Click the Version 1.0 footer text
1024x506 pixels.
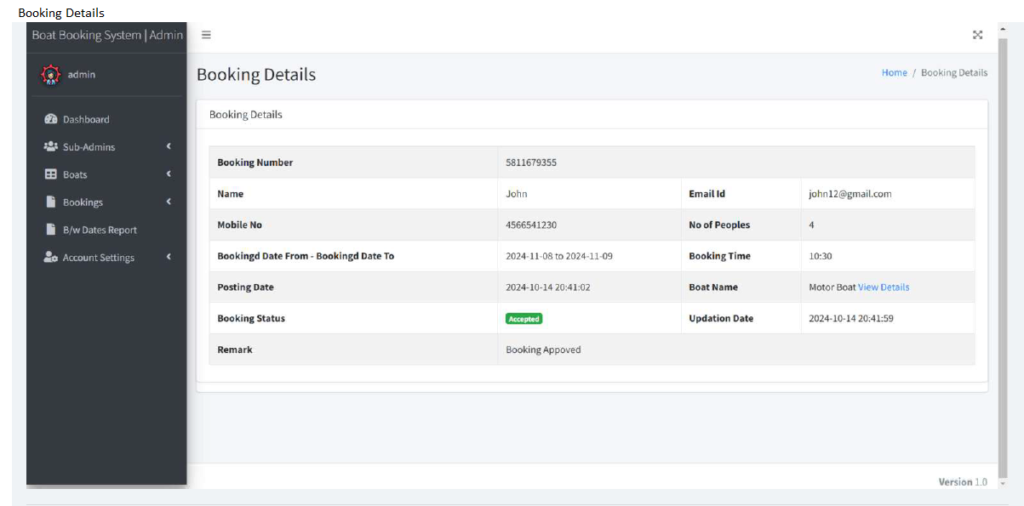tap(963, 482)
